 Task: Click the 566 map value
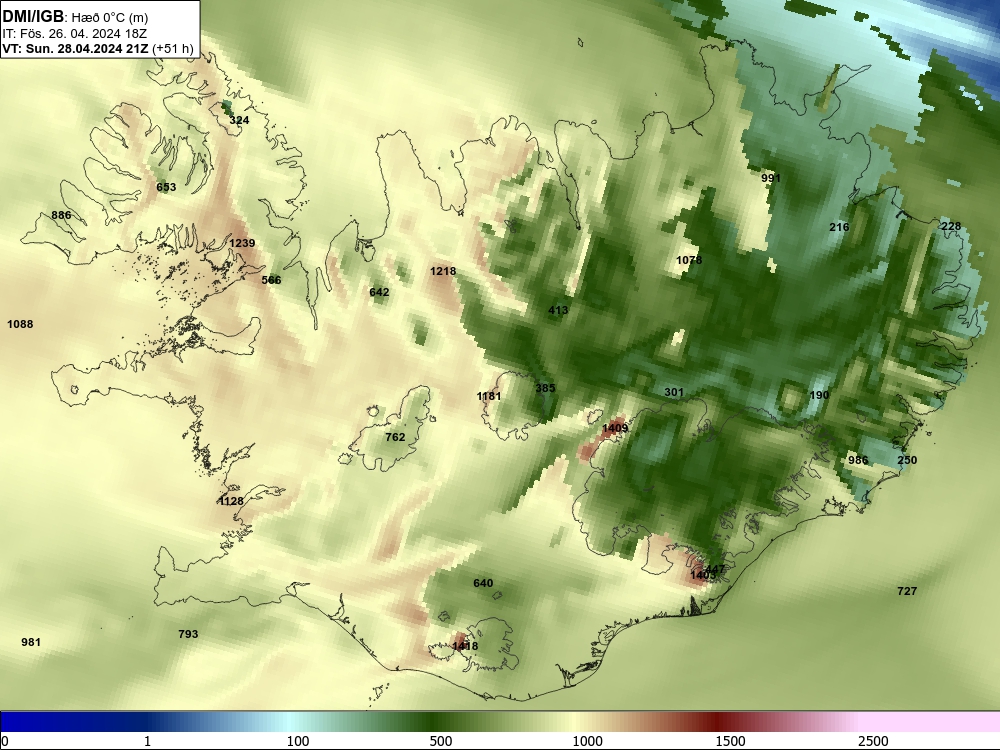tap(271, 280)
